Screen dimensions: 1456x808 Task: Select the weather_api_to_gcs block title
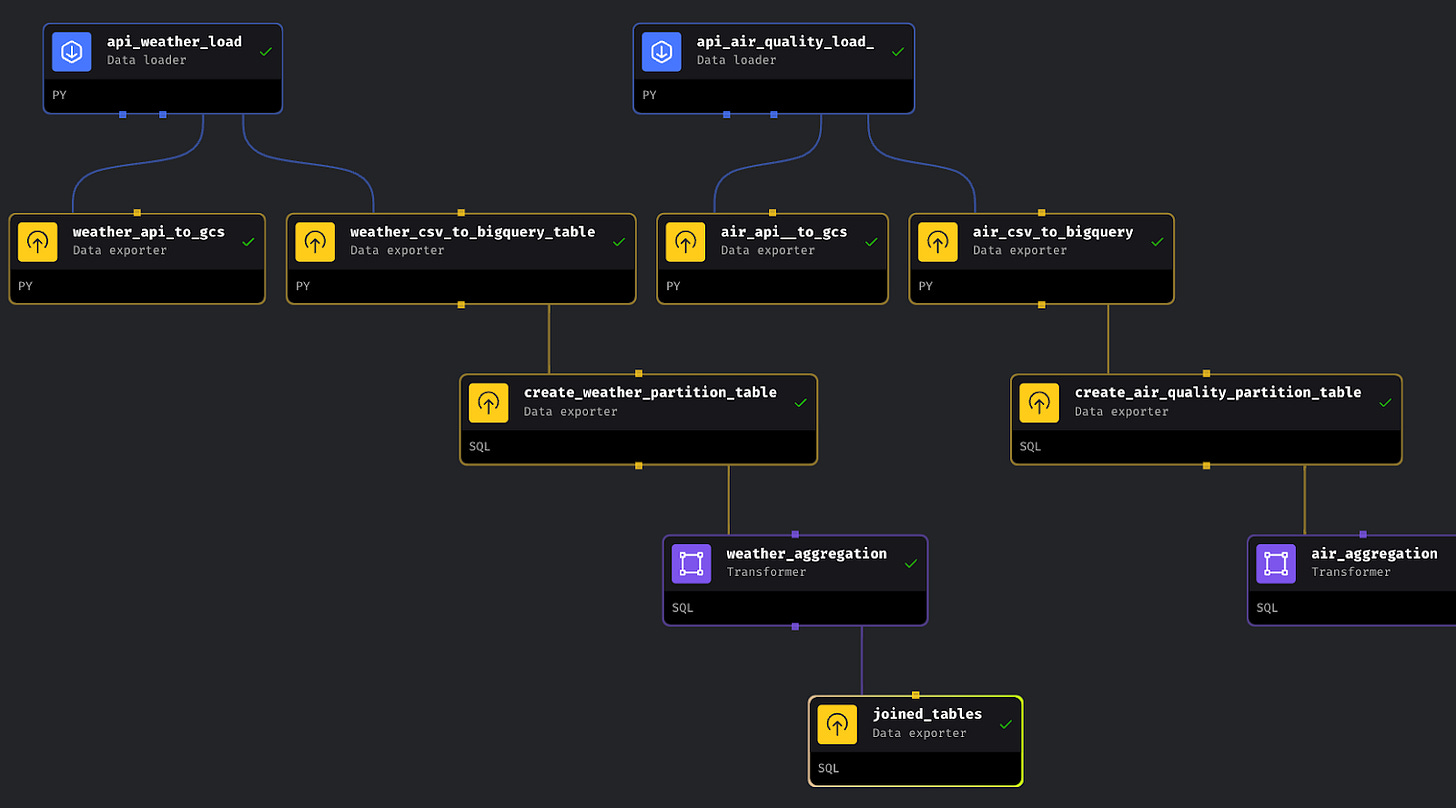tap(149, 232)
